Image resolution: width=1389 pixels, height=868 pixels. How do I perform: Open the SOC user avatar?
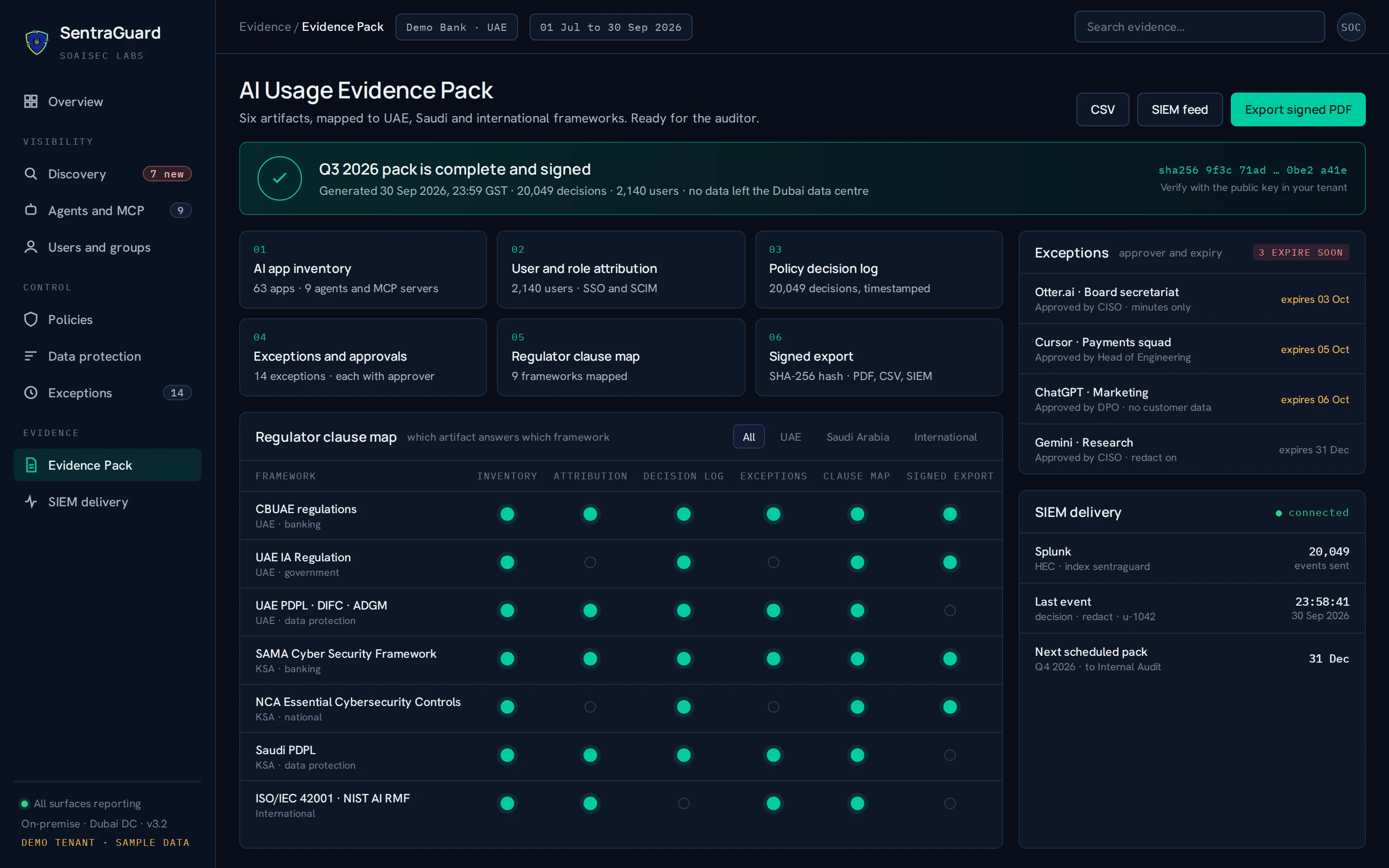click(x=1350, y=27)
